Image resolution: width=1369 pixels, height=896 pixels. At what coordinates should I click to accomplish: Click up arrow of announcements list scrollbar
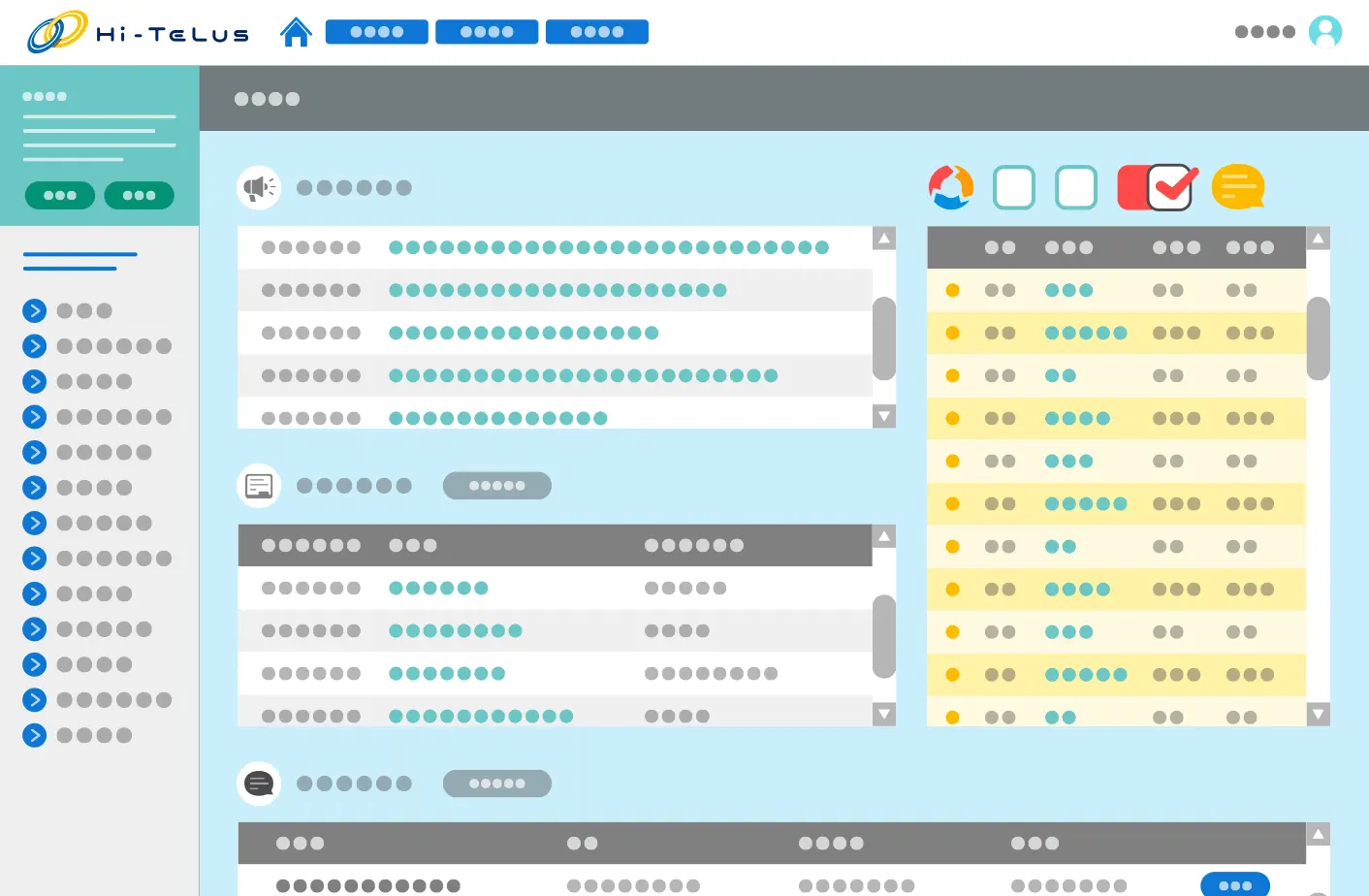tap(884, 238)
